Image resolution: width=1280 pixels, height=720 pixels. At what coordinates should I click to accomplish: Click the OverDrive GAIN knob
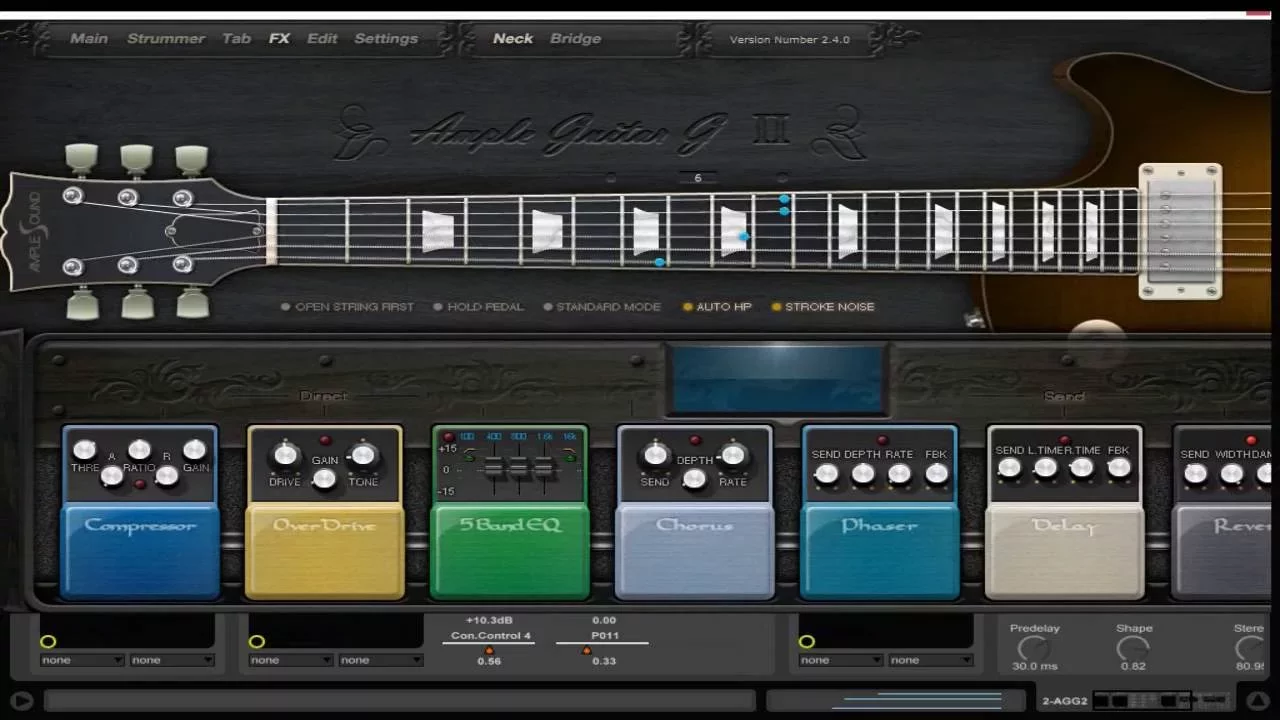tap(325, 479)
